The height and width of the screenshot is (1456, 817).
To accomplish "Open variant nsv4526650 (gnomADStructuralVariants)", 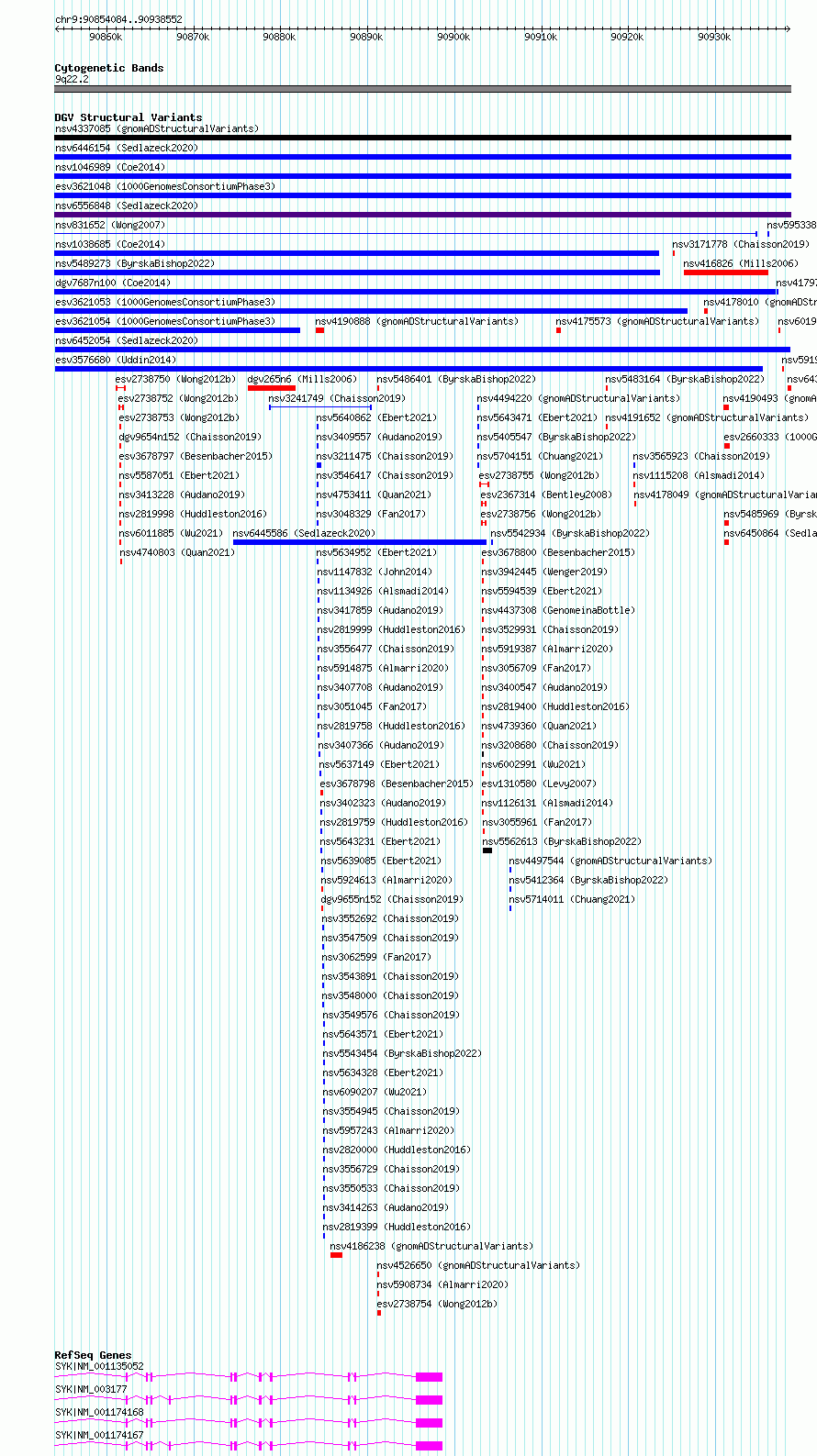I will pos(478,1265).
